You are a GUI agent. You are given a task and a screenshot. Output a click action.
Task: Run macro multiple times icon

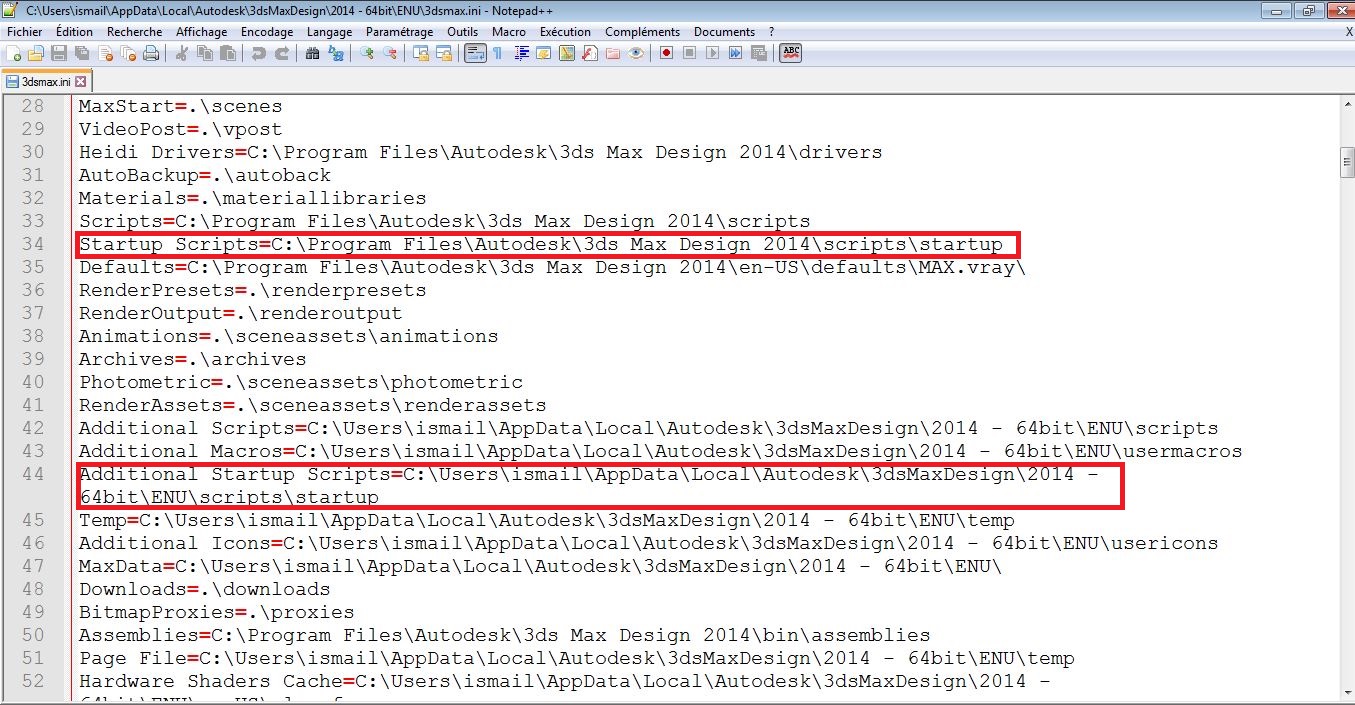pos(735,53)
